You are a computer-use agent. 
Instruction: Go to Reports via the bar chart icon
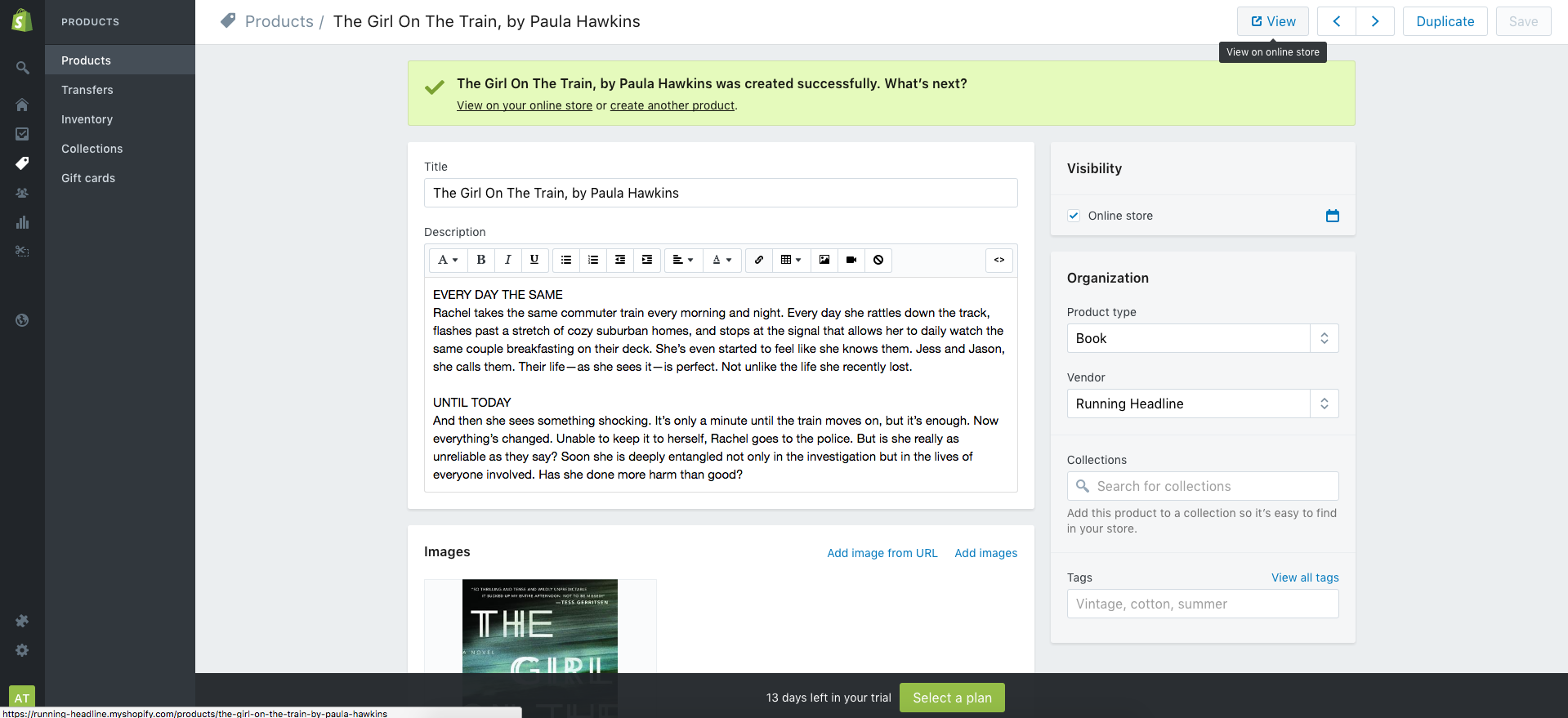point(22,222)
